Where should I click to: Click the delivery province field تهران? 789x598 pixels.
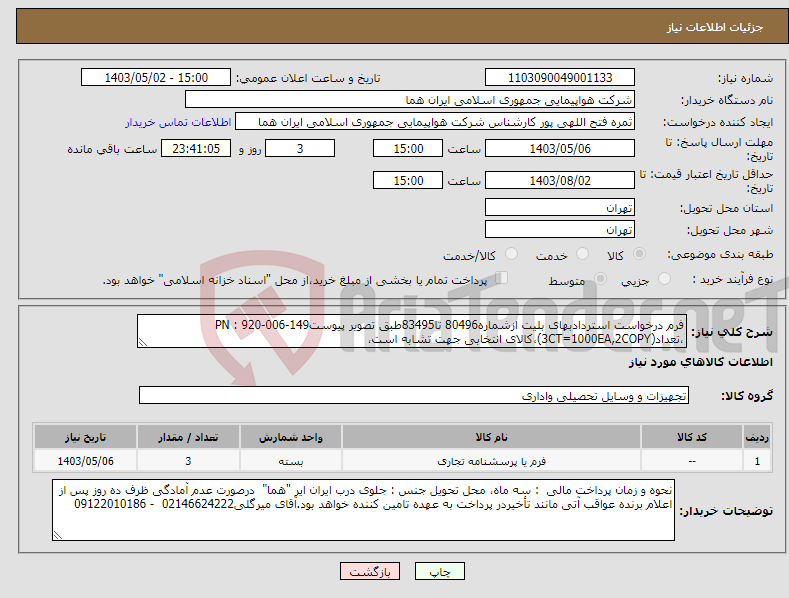pos(560,207)
